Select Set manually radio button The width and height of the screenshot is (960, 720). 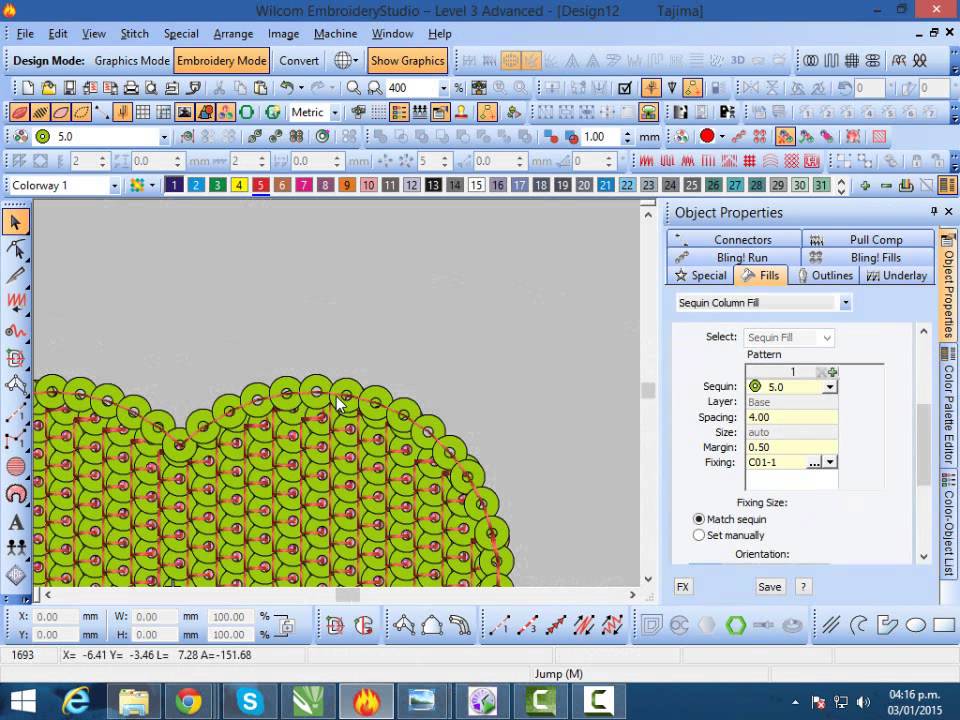[699, 534]
